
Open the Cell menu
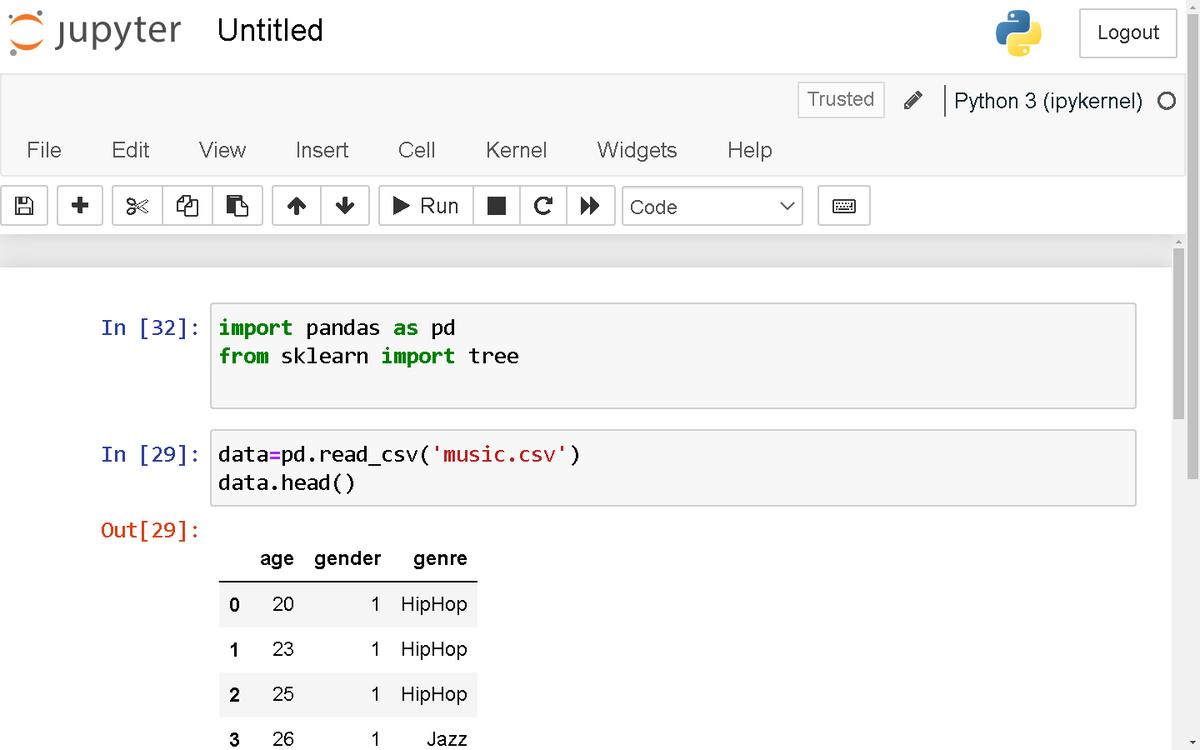[417, 150]
